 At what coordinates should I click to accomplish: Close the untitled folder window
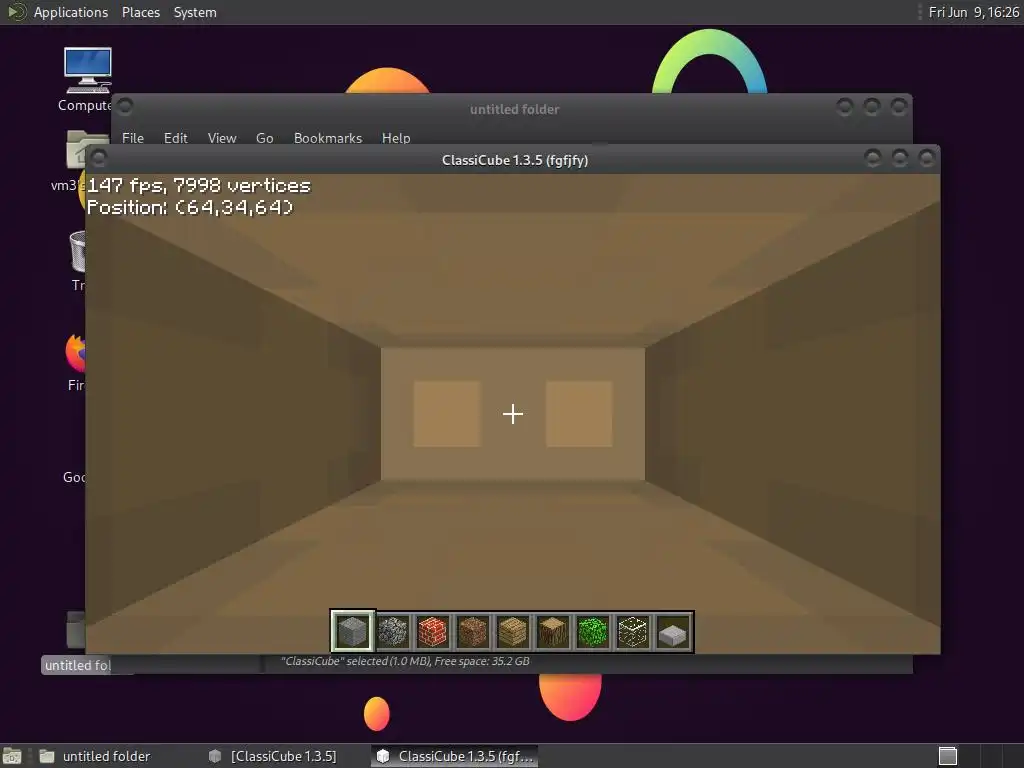pos(899,106)
